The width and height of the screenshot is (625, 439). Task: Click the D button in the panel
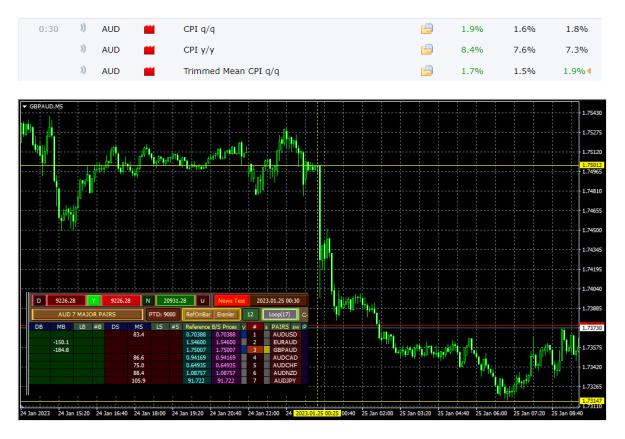39,301
